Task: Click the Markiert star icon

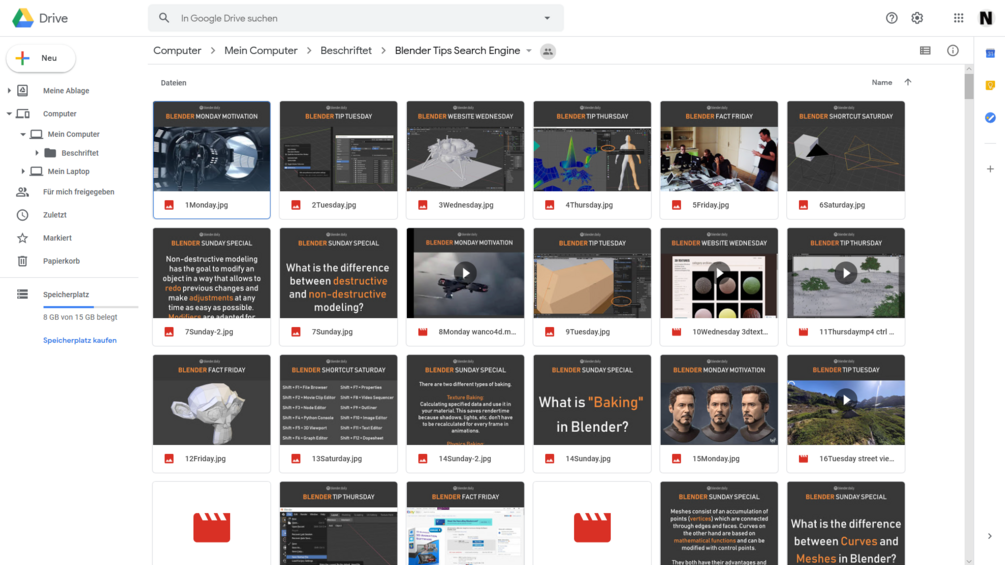Action: pos(22,238)
